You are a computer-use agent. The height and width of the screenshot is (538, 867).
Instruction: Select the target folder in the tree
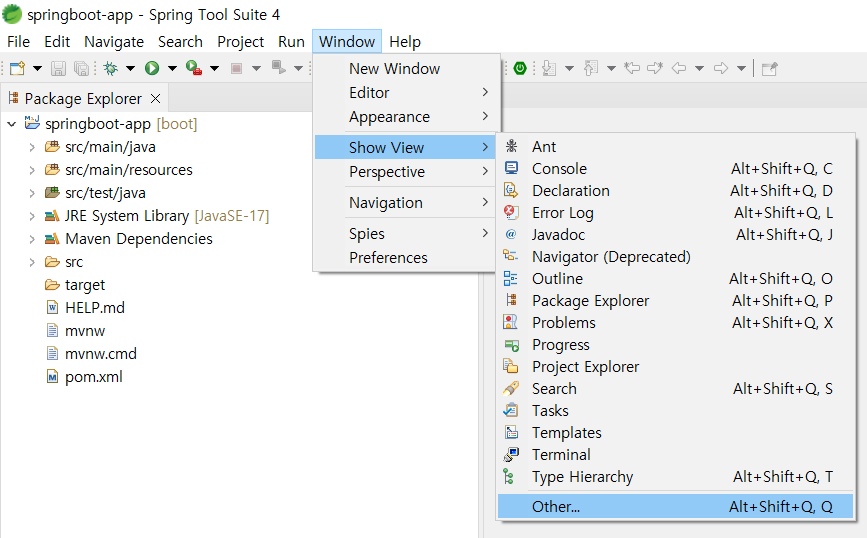(85, 285)
